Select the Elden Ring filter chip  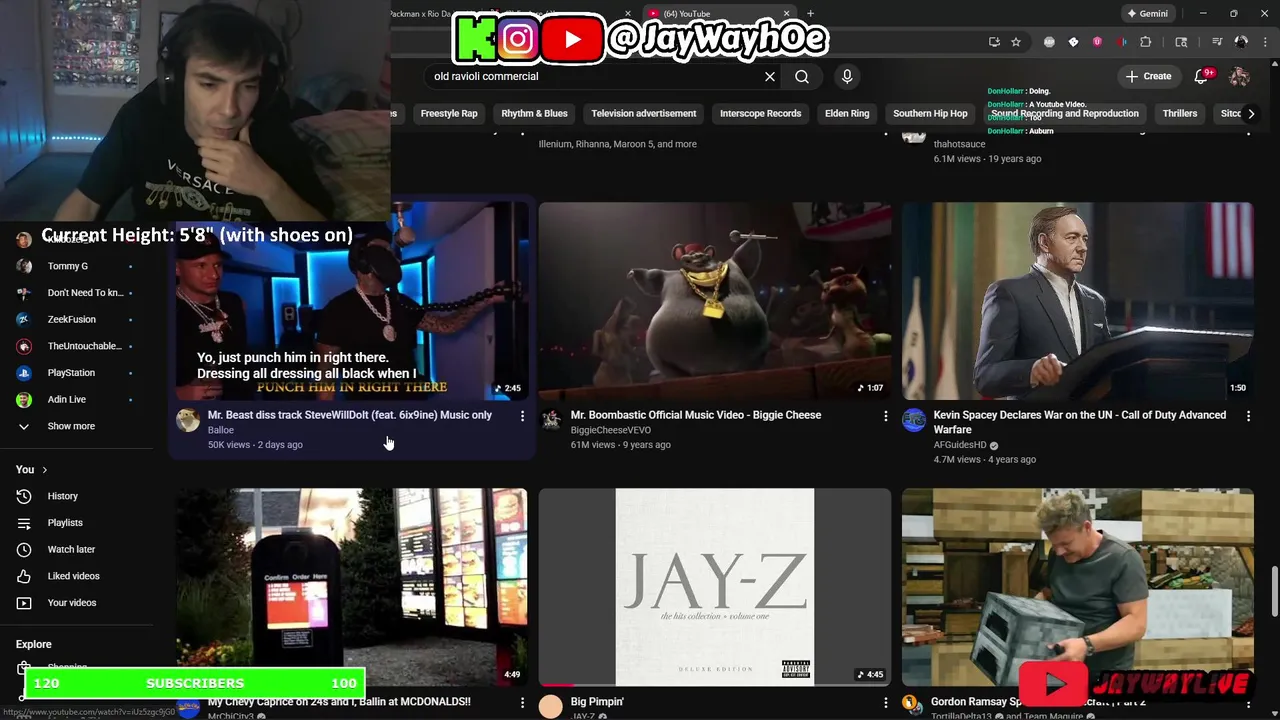click(847, 114)
